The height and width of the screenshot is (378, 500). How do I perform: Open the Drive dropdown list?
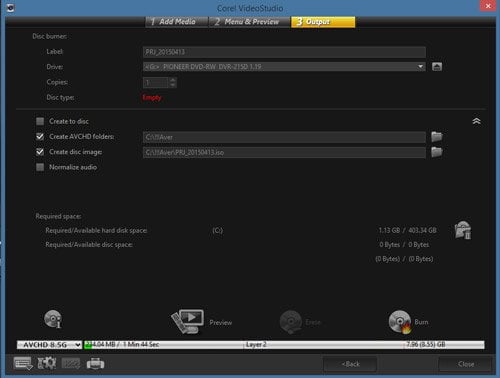[284, 67]
